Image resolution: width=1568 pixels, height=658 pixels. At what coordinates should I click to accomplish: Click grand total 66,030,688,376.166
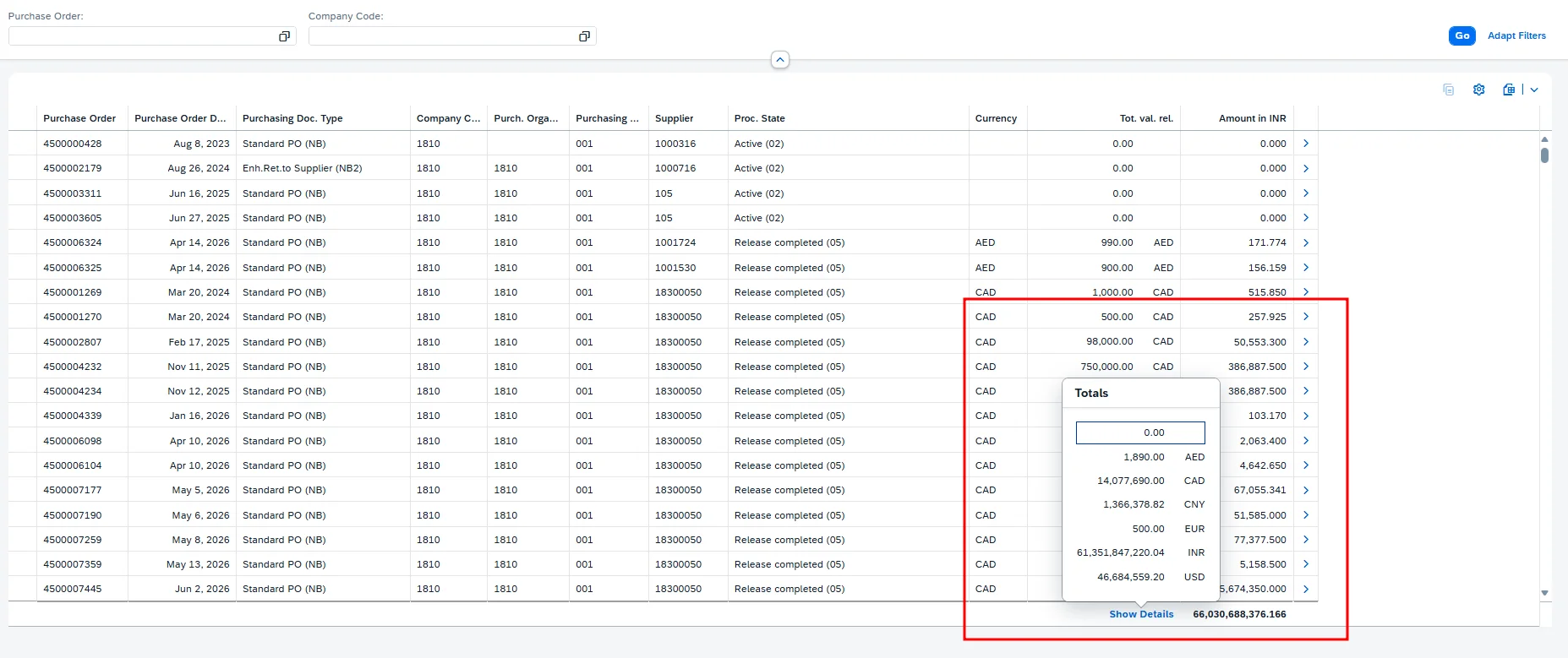1239,614
